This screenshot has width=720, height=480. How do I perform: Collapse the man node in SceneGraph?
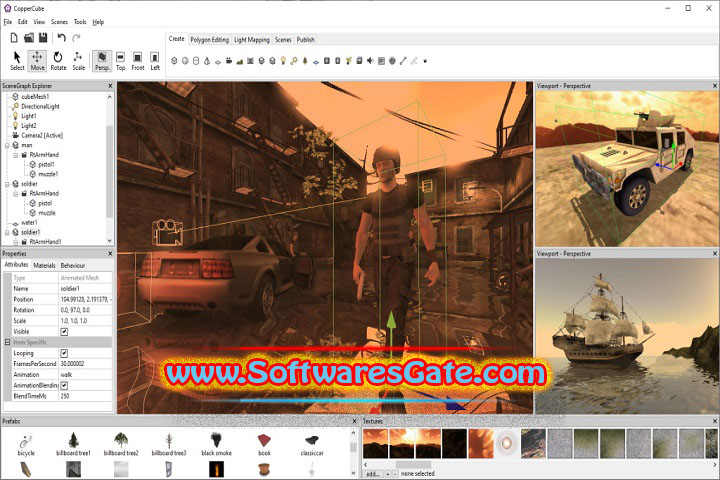click(x=7, y=145)
